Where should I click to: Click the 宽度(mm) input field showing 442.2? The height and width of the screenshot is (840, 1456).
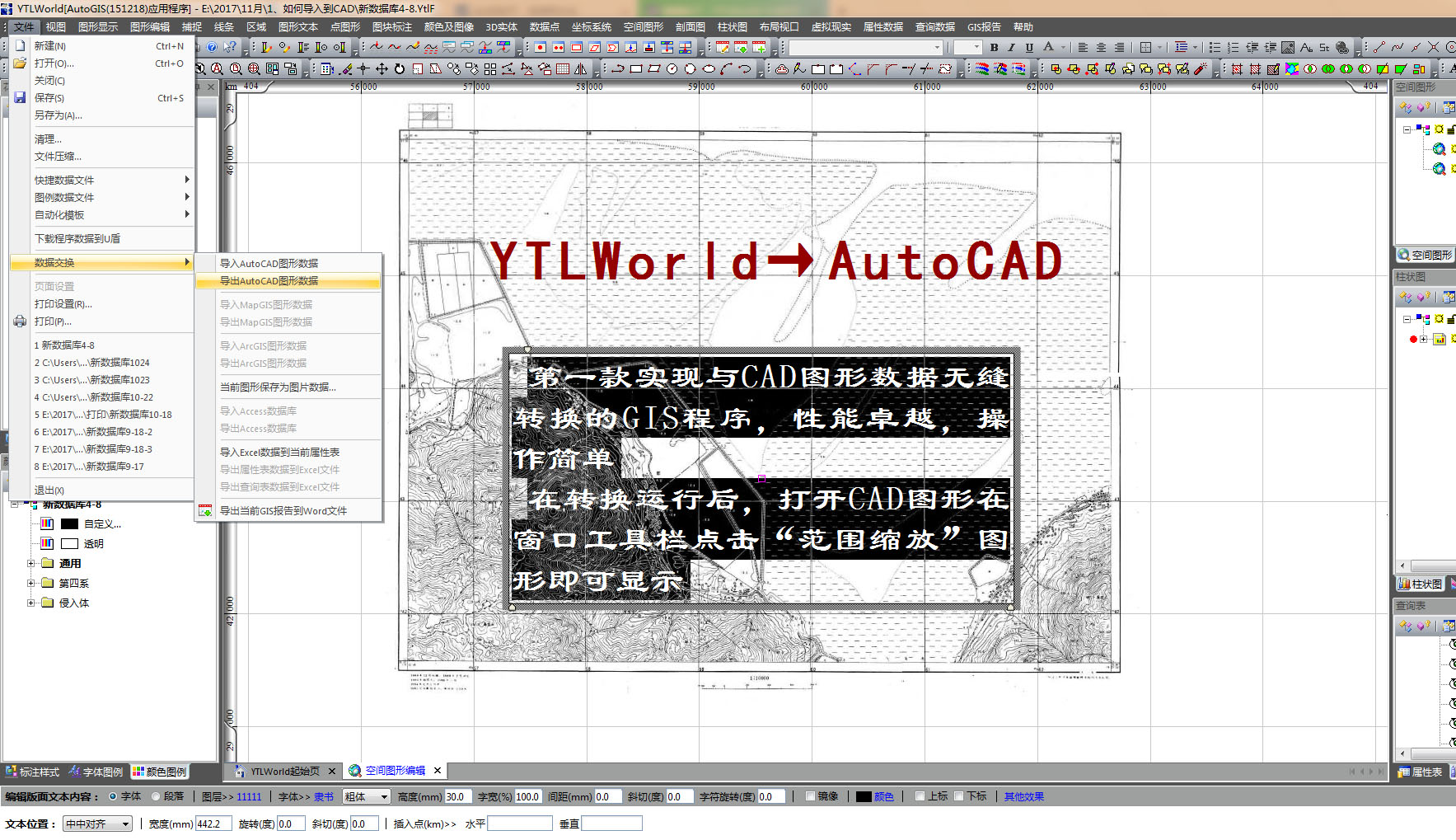click(213, 824)
